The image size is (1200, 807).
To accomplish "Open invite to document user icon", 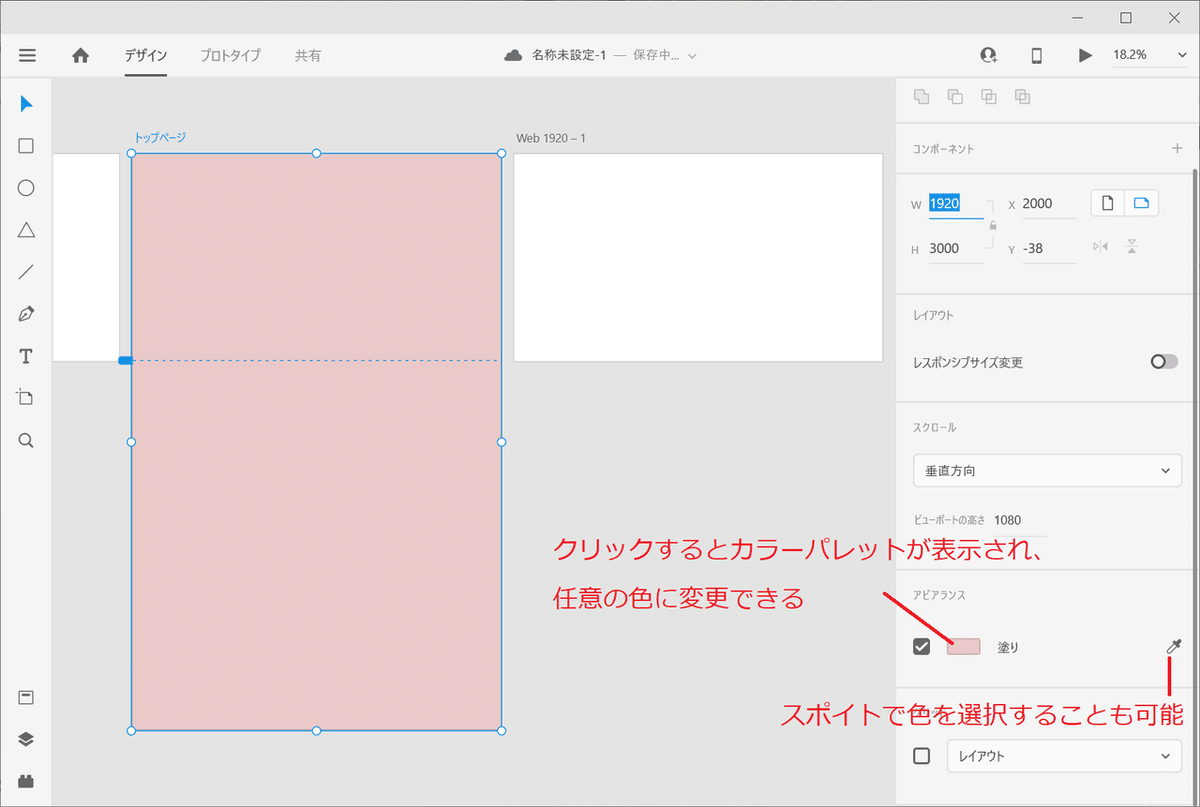I will 989,56.
